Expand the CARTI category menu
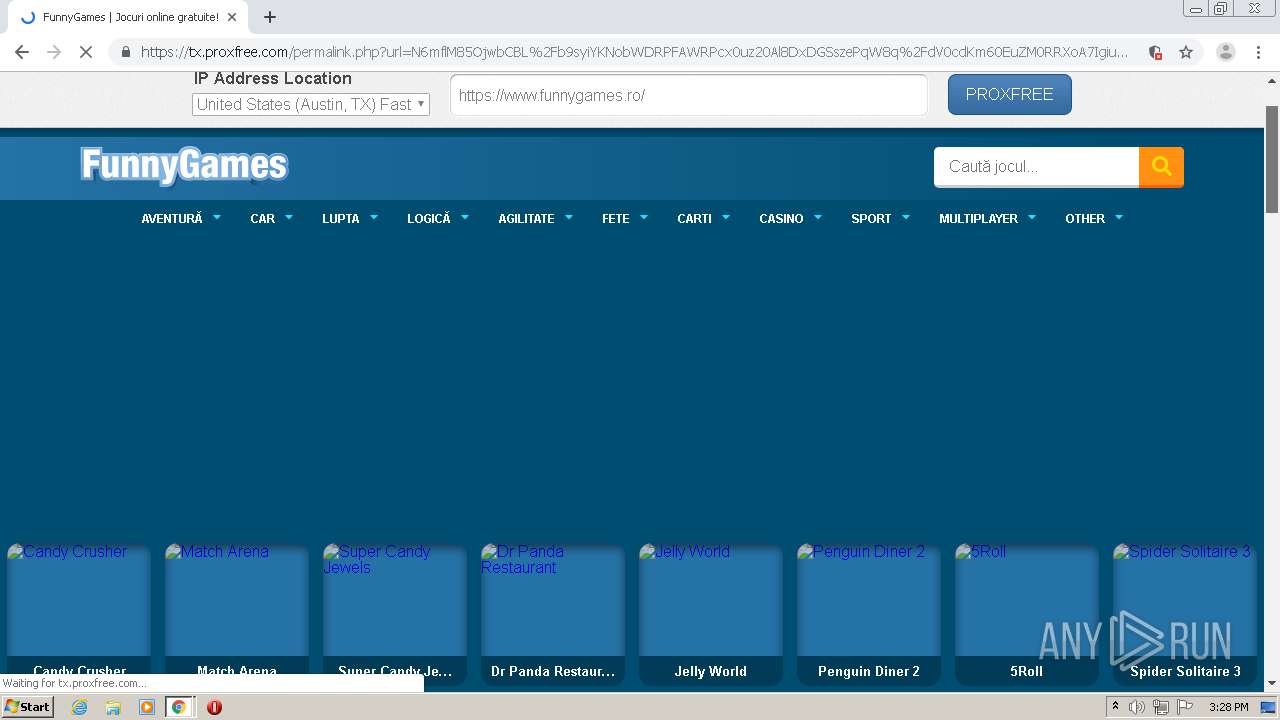Screen dimensions: 1280x720 (x=704, y=218)
